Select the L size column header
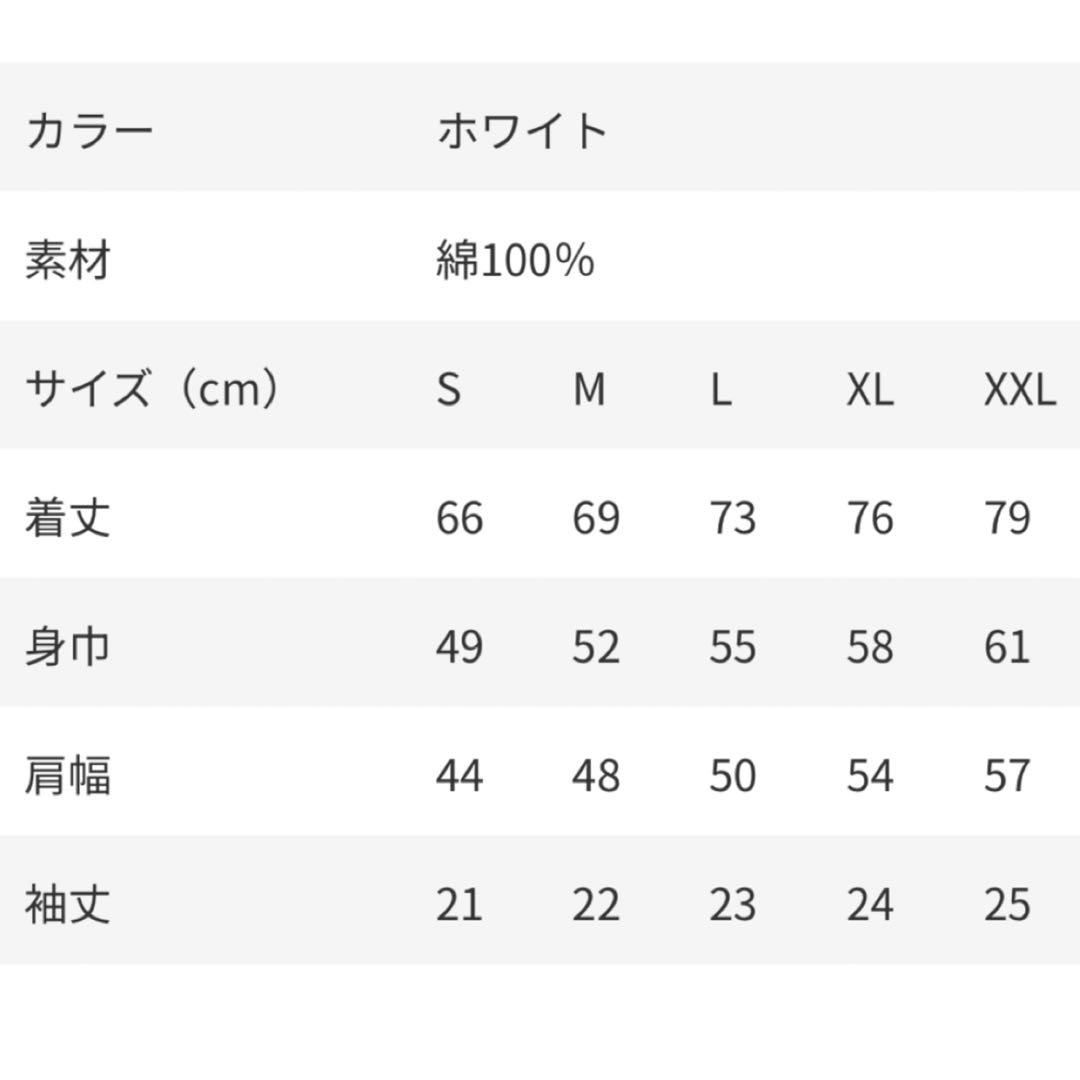Image resolution: width=1080 pixels, height=1080 pixels. [x=721, y=390]
